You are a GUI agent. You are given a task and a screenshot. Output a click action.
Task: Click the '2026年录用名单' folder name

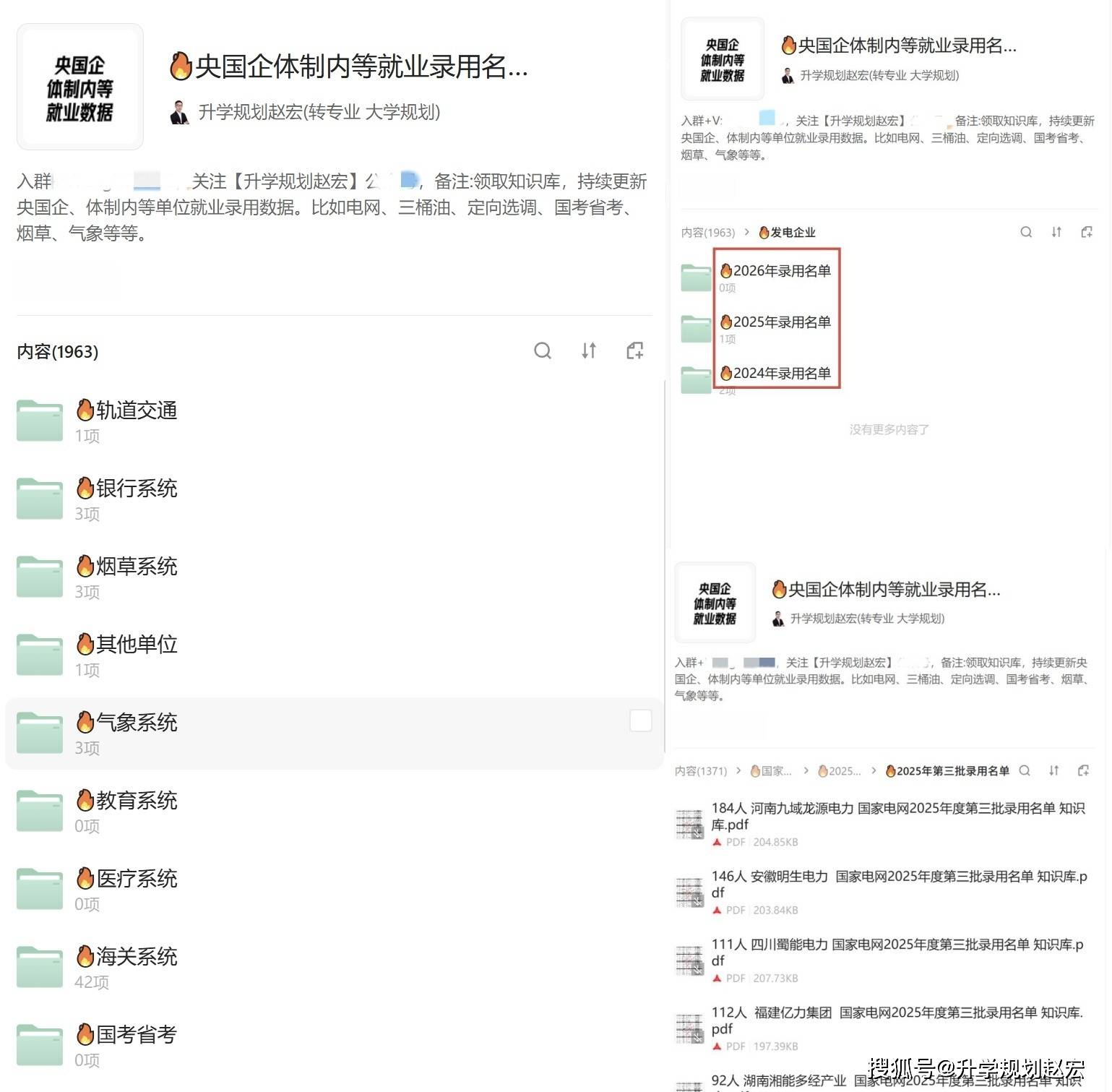coord(775,271)
